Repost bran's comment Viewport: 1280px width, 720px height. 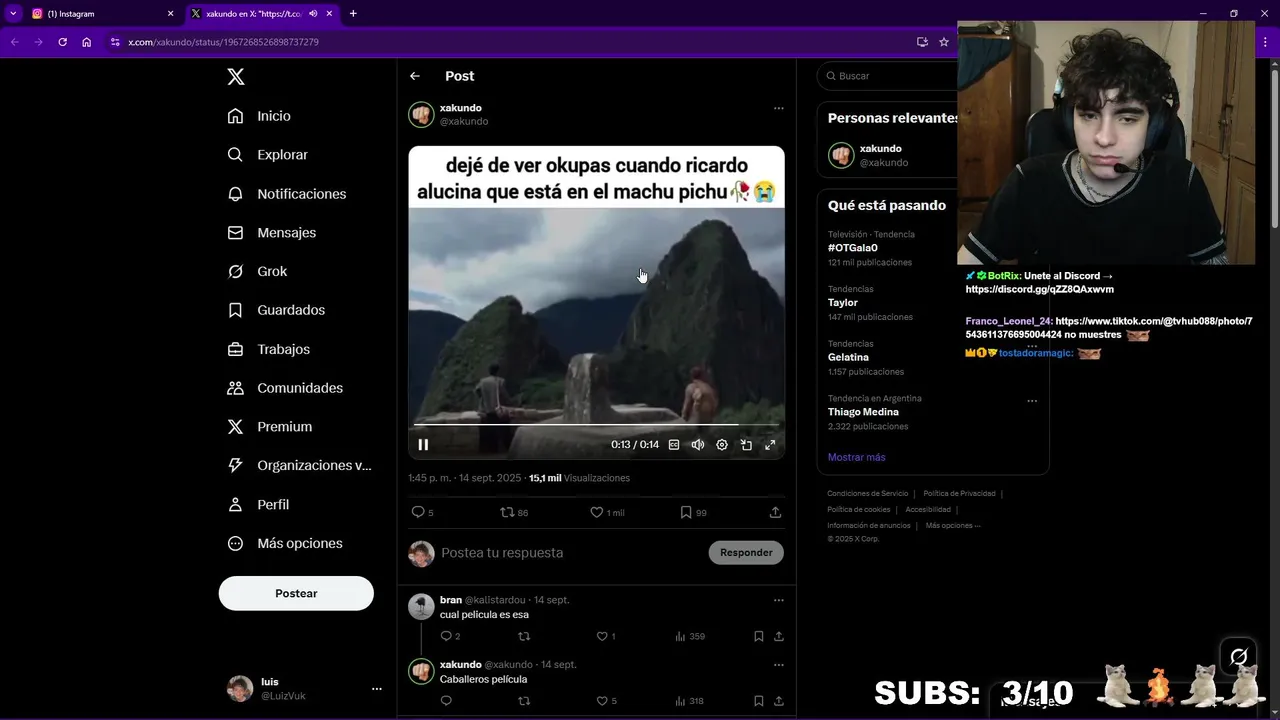tap(524, 636)
